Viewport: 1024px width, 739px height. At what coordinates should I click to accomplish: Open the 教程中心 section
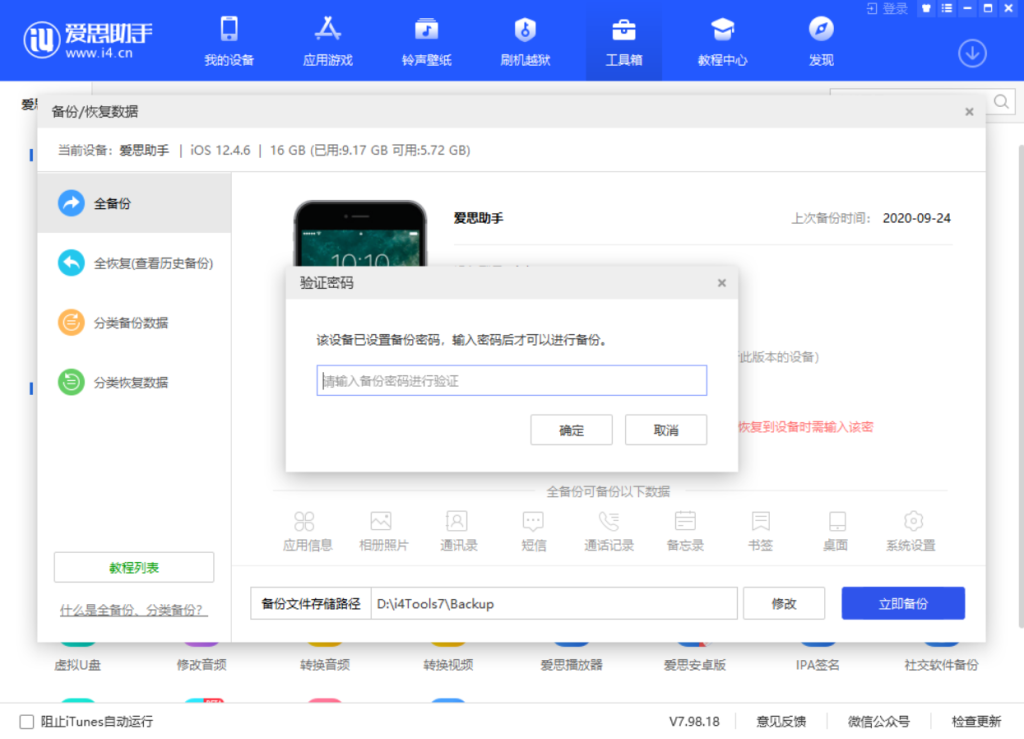[722, 41]
